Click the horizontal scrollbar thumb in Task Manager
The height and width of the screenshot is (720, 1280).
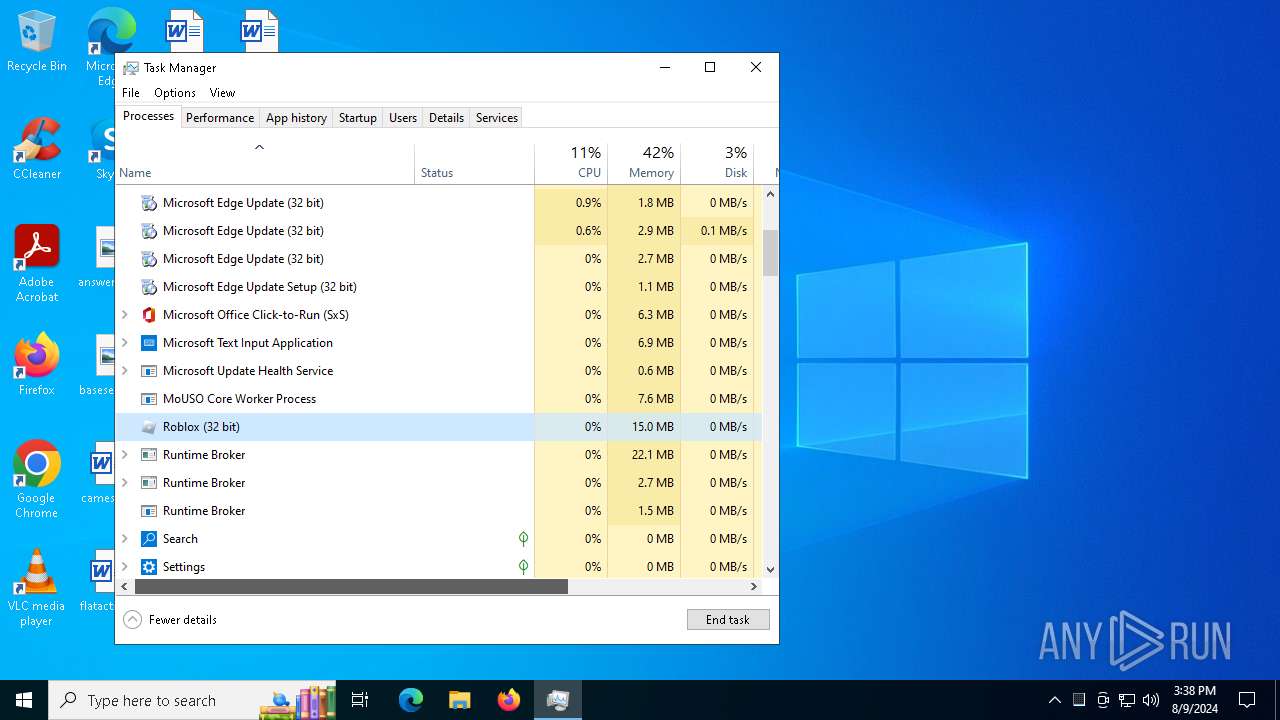(x=351, y=587)
